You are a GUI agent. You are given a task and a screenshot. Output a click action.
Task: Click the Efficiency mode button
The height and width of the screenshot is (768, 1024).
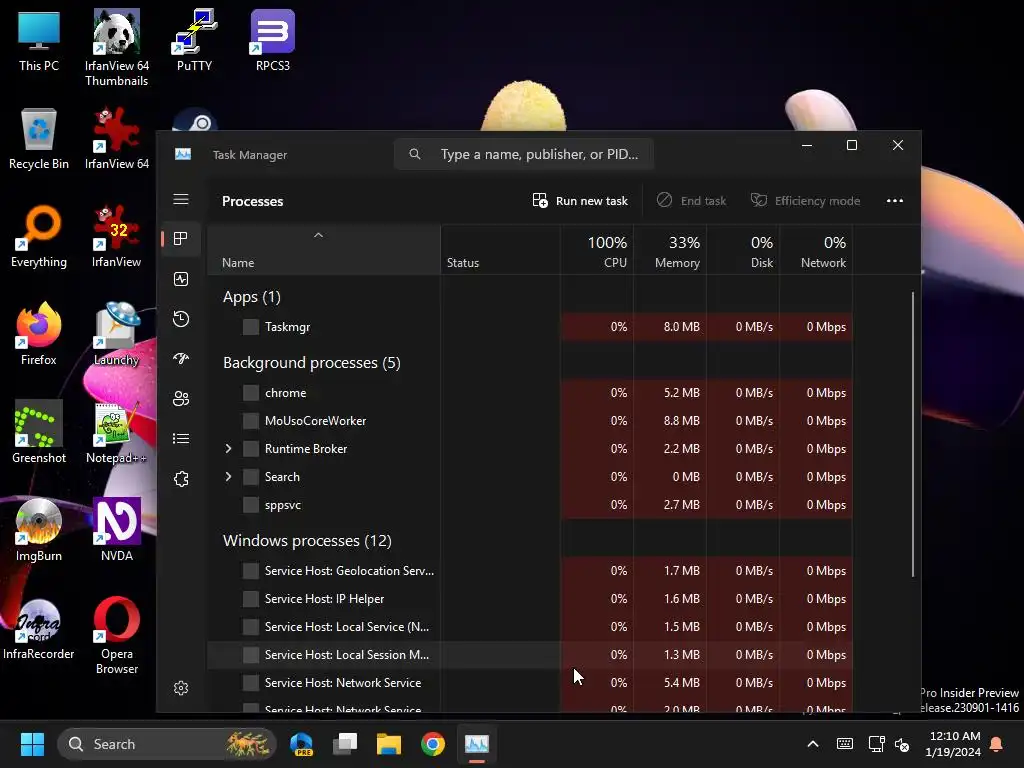click(x=805, y=200)
